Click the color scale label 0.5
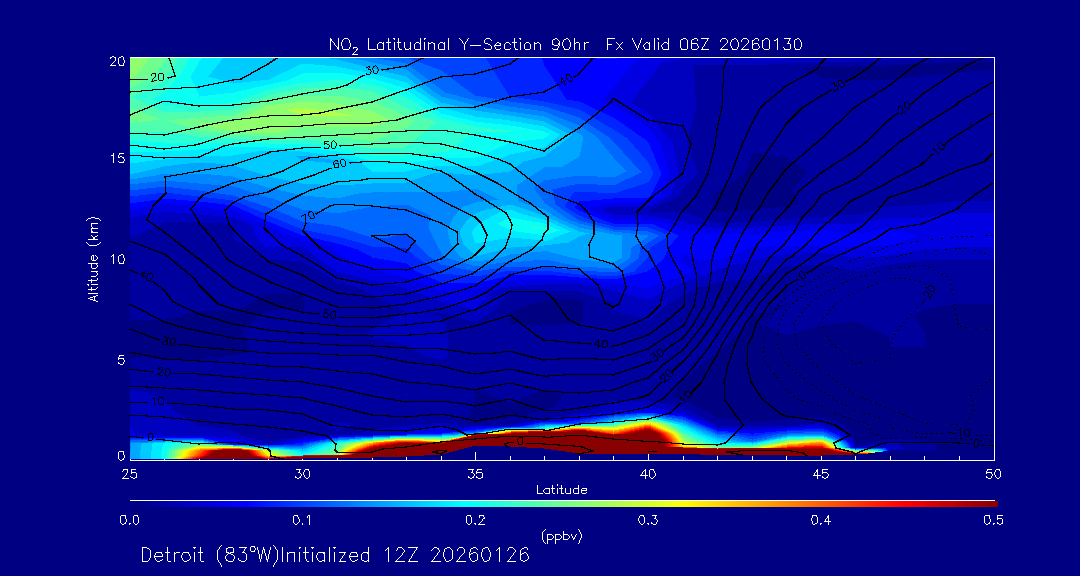The height and width of the screenshot is (576, 1080). point(994,521)
